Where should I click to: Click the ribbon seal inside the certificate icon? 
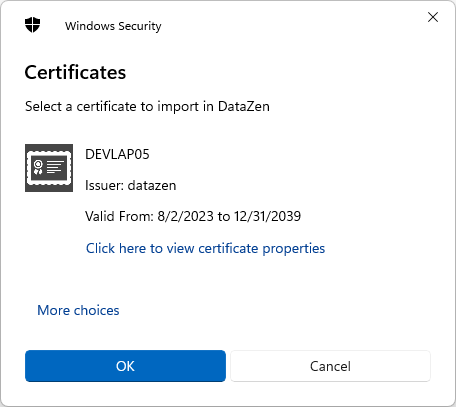point(38,167)
